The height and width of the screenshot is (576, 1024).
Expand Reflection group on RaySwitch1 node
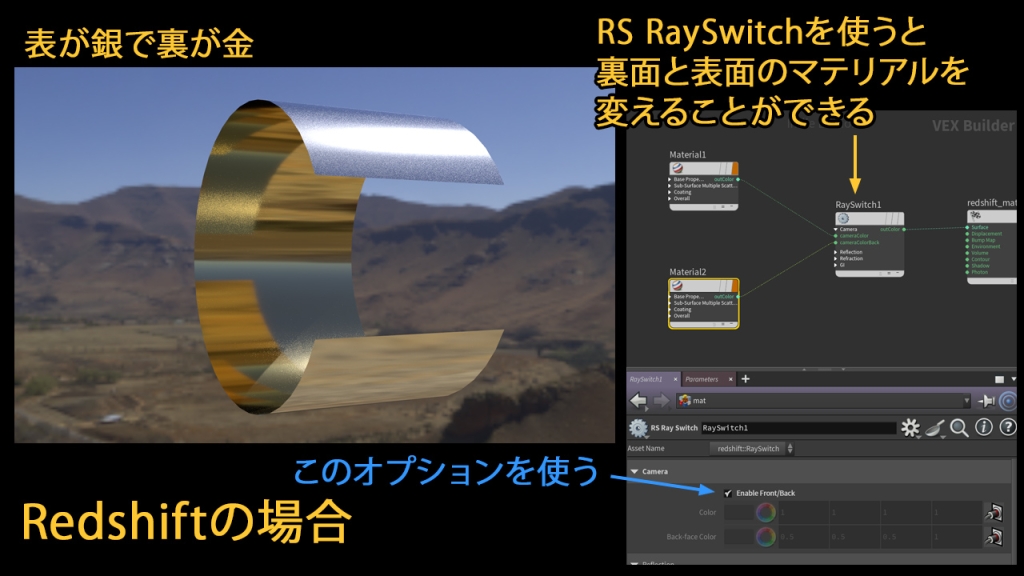coord(837,252)
